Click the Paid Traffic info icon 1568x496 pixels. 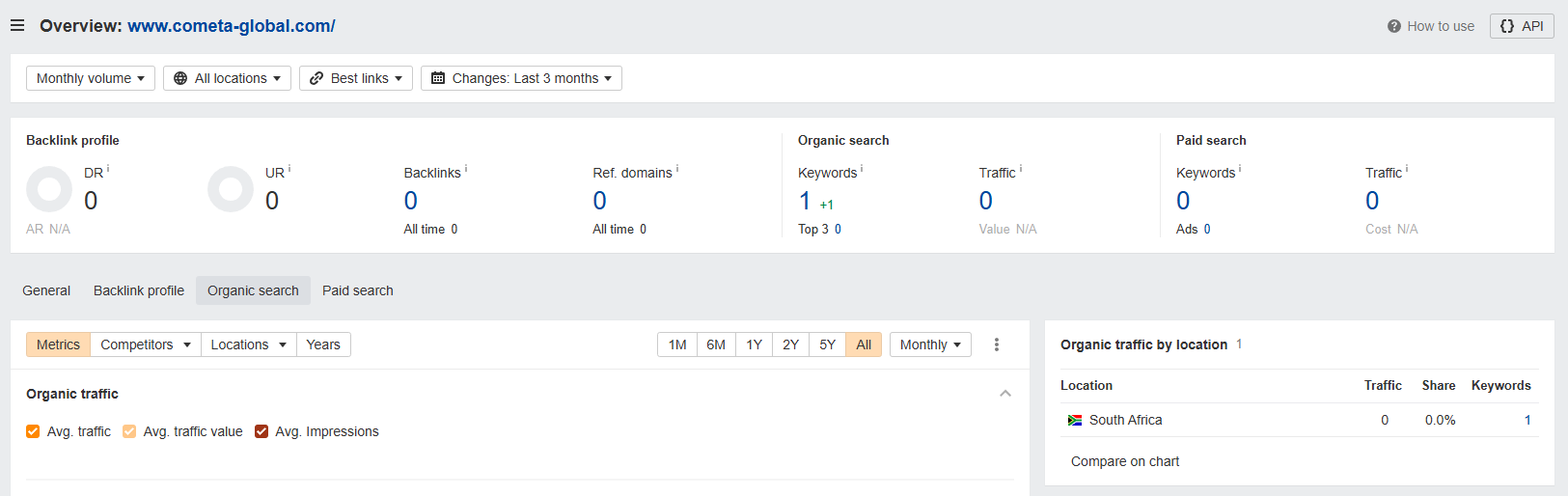tap(1407, 169)
